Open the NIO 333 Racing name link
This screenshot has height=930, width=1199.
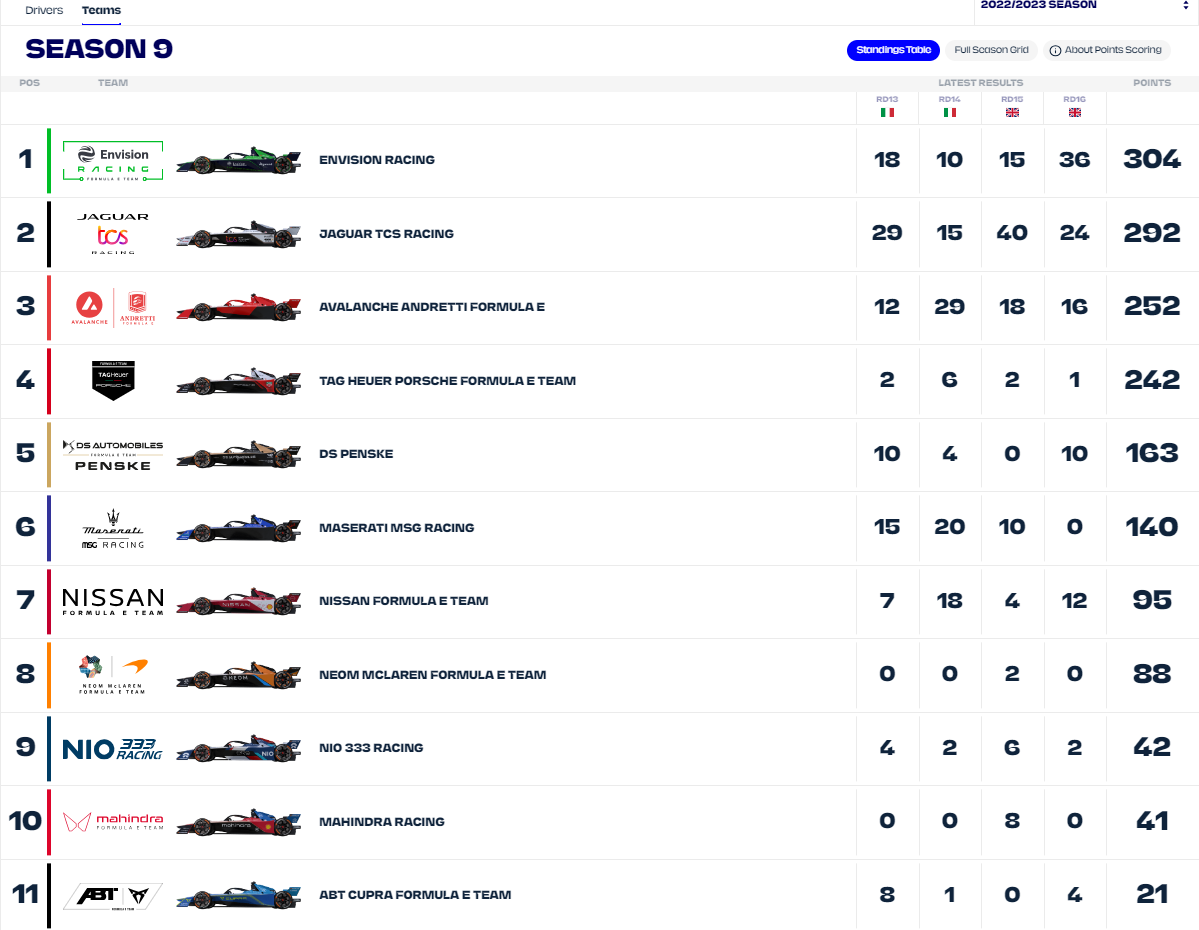coord(371,748)
